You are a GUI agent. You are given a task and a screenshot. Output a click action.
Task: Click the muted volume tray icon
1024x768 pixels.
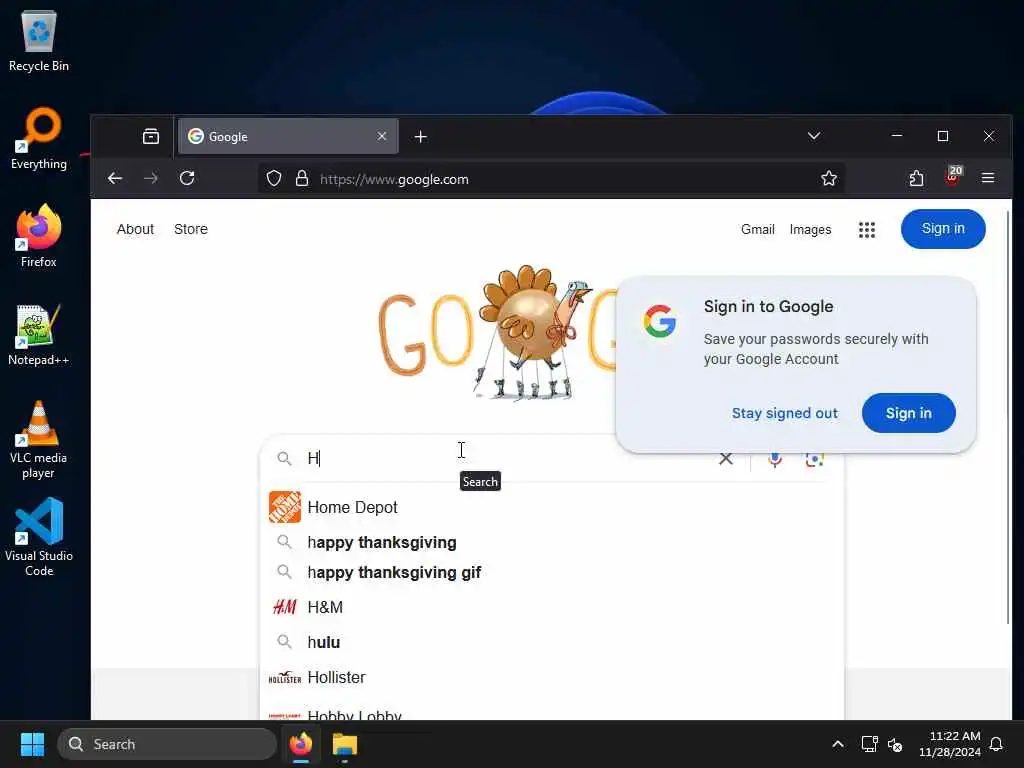click(x=895, y=744)
